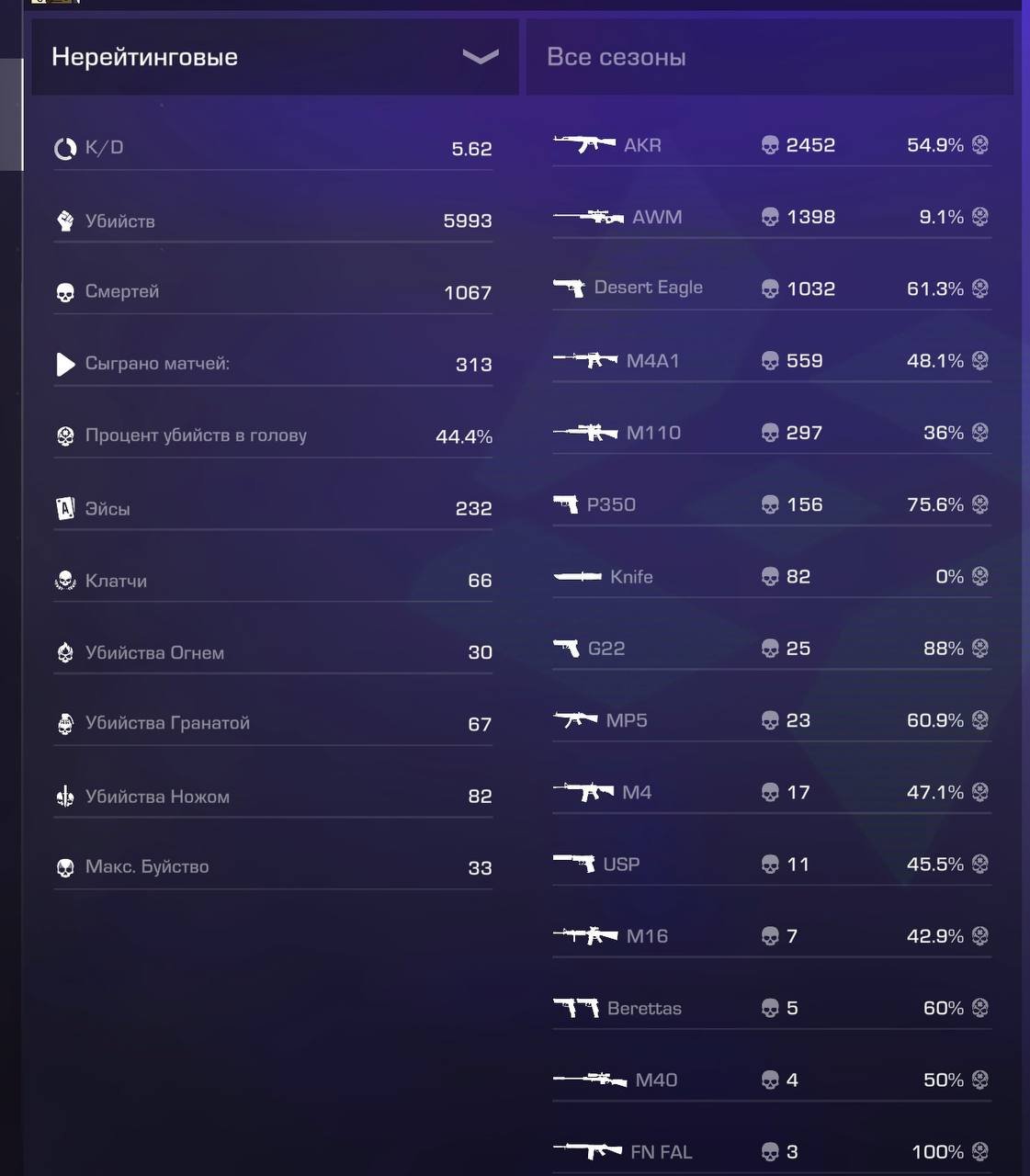Select the MP5 submachine gun row
Image resolution: width=1030 pixels, height=1176 pixels.
[772, 720]
